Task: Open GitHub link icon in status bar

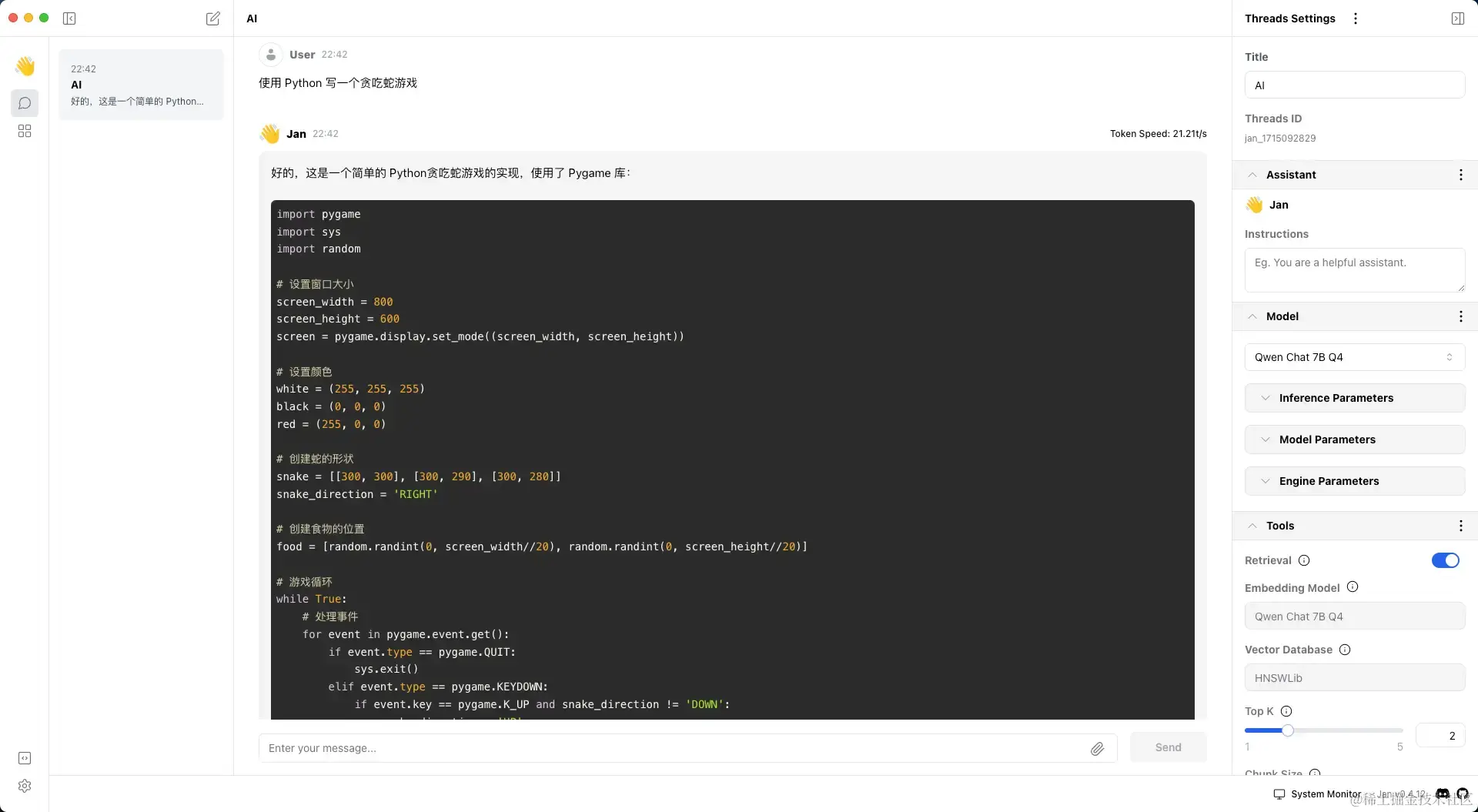Action: point(1463,794)
